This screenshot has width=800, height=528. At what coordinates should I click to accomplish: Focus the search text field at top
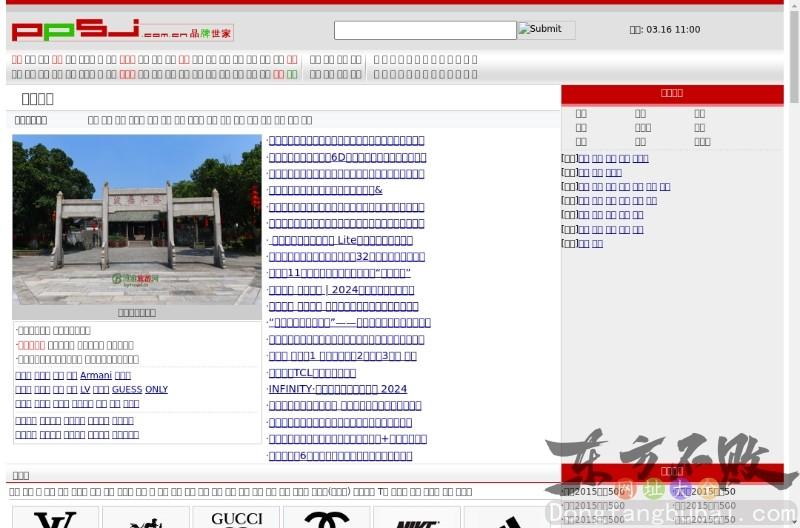425,30
